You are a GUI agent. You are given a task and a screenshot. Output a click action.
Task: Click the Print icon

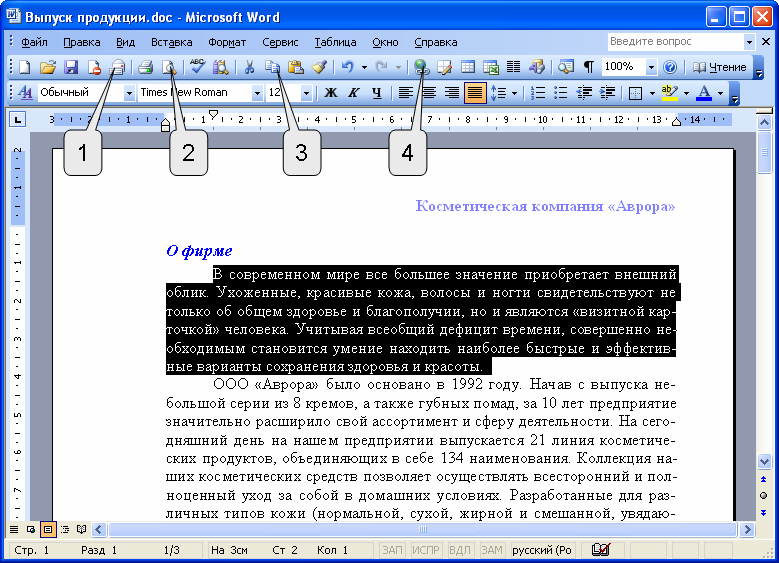click(x=146, y=67)
